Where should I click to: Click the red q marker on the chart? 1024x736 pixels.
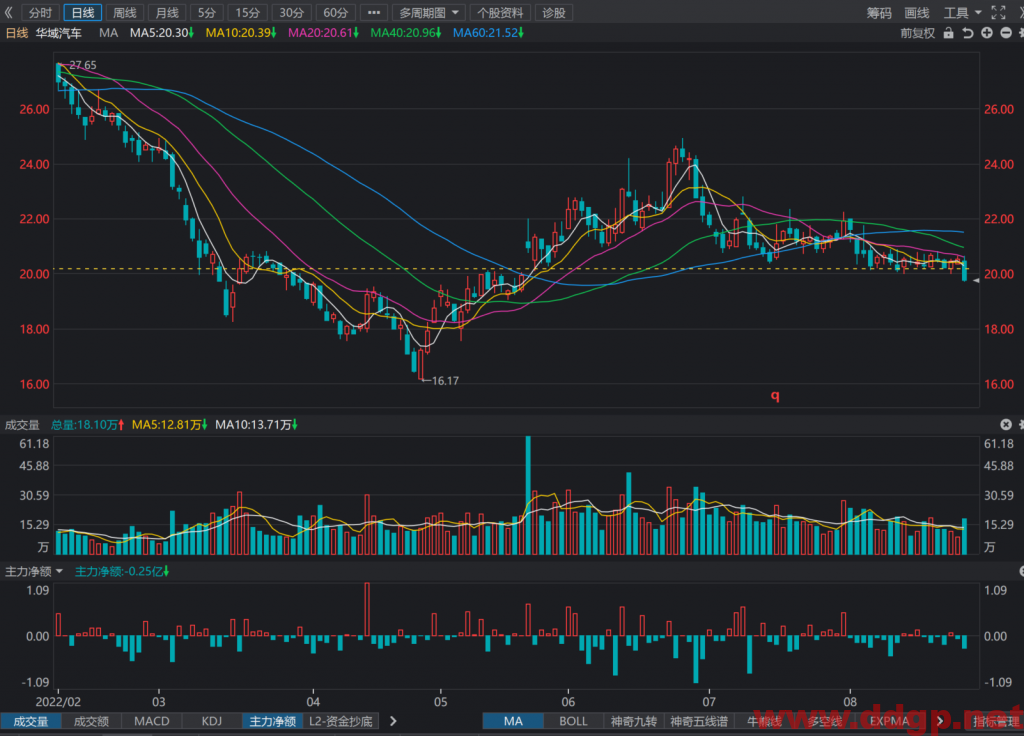tap(775, 395)
